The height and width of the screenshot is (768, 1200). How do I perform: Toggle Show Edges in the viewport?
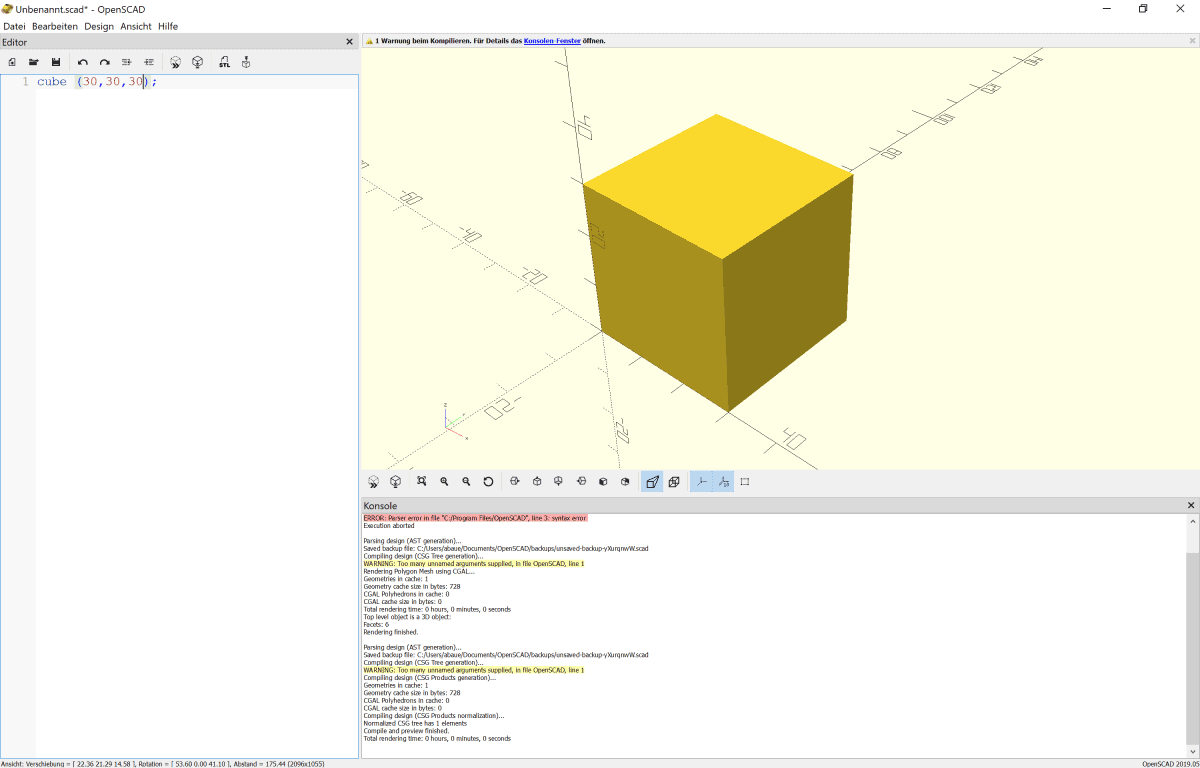tap(745, 481)
